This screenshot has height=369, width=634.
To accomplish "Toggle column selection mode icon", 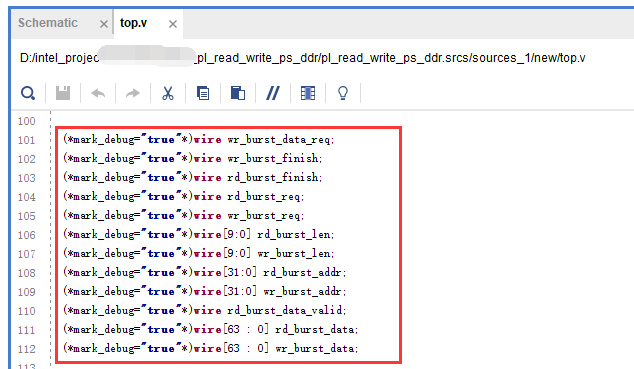I will tap(308, 93).
